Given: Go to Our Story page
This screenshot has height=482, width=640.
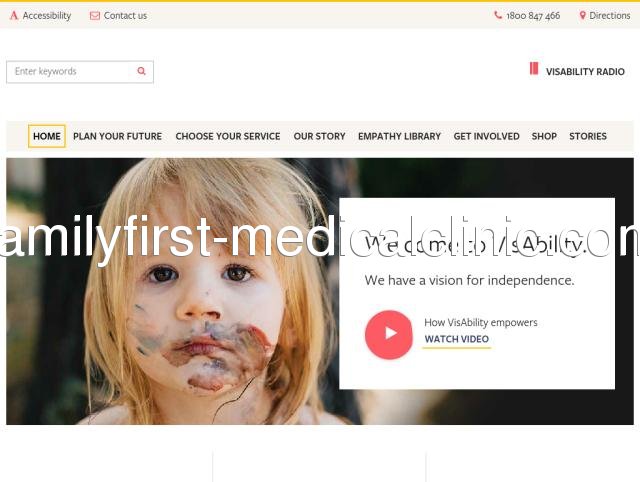Looking at the screenshot, I should (x=320, y=136).
